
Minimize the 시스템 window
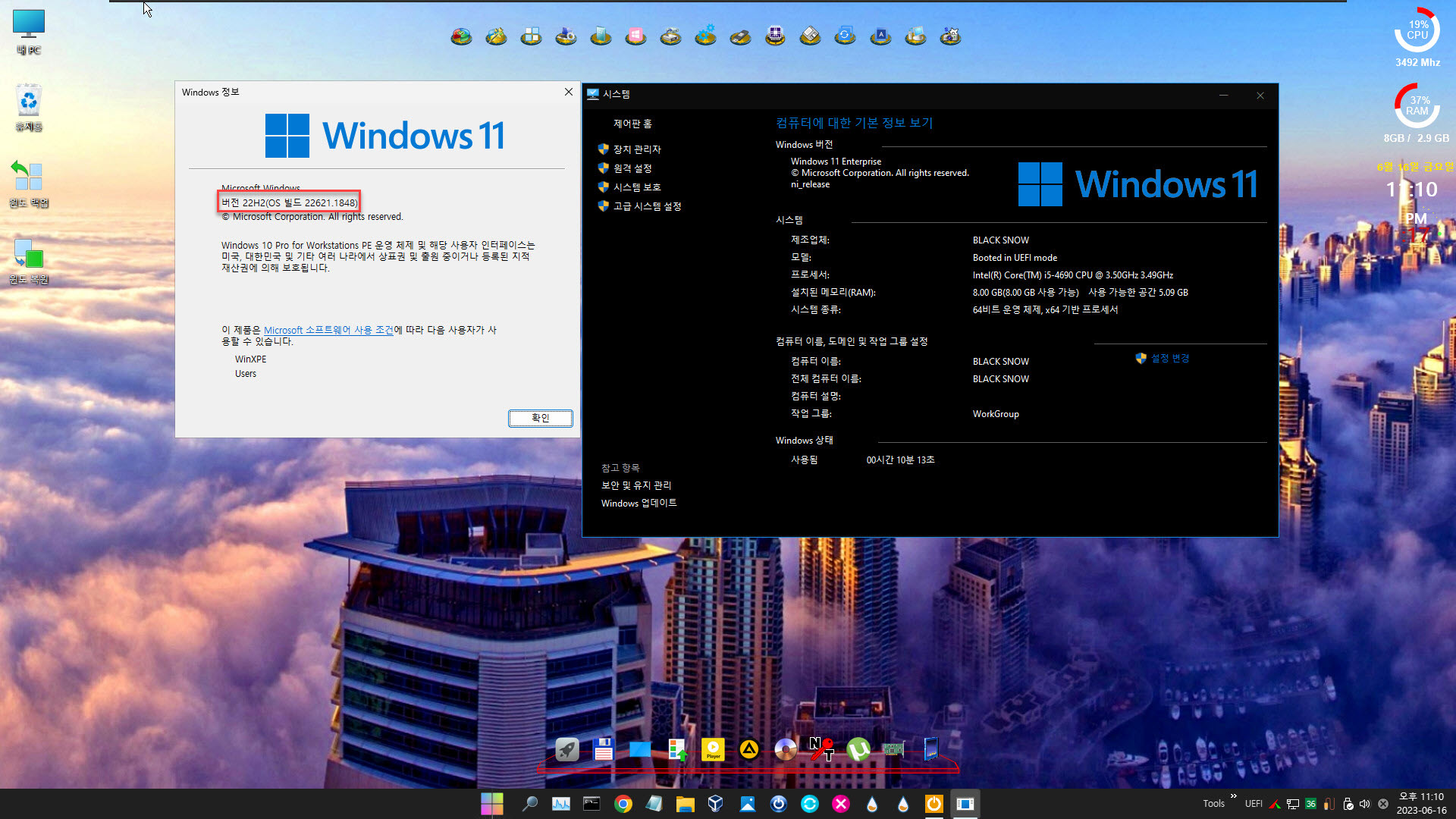click(x=1223, y=96)
